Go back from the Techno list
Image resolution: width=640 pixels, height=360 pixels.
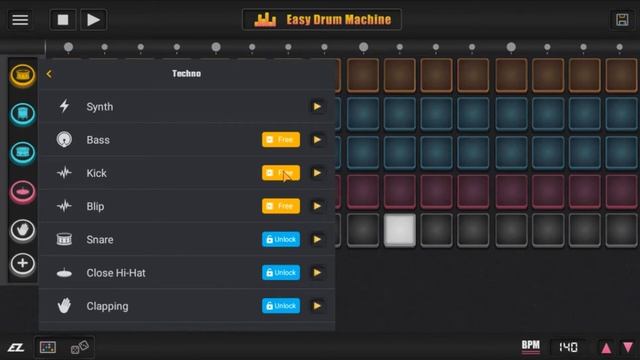coord(49,74)
